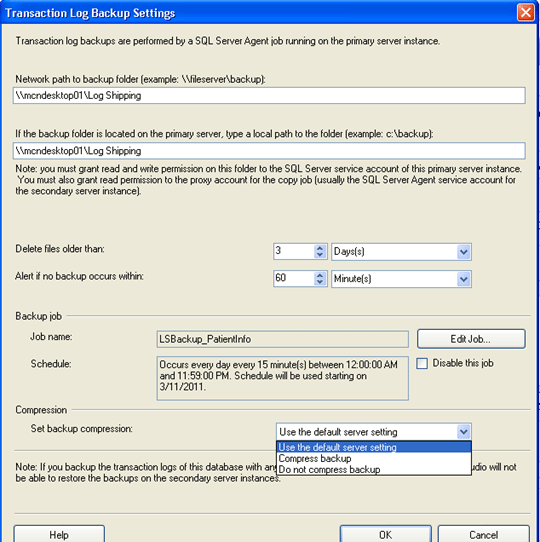Click the OK button
This screenshot has height=542, width=540.
click(385, 534)
